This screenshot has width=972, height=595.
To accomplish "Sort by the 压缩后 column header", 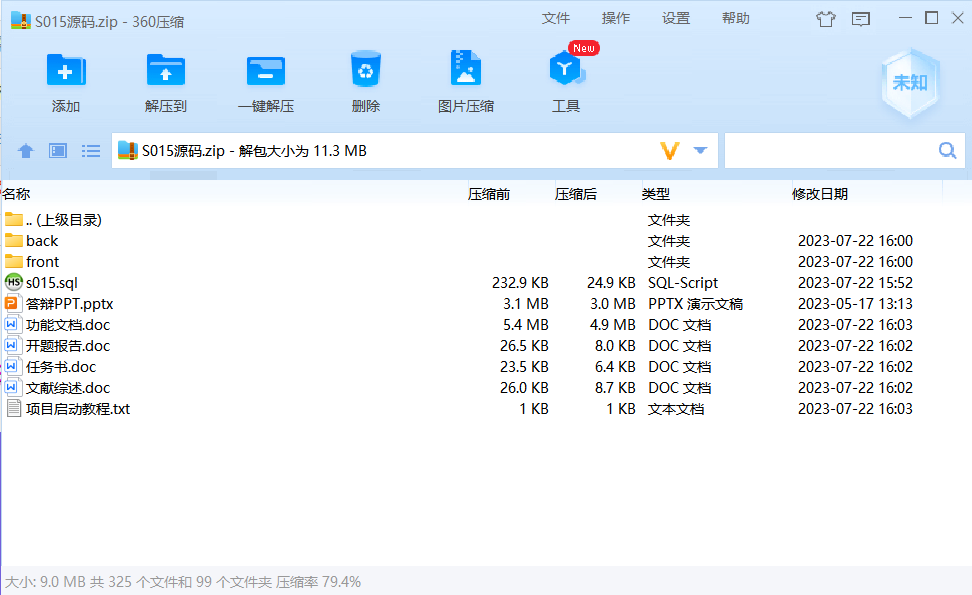I will pyautogui.click(x=575, y=194).
